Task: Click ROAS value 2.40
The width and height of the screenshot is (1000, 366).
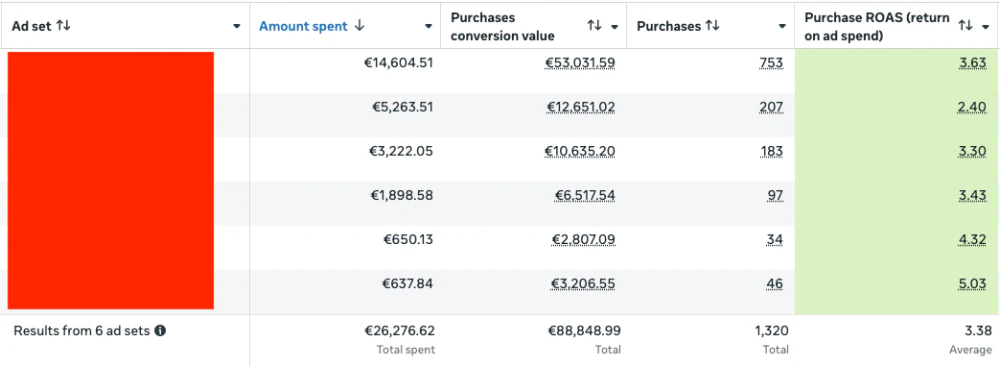Action: (x=973, y=106)
